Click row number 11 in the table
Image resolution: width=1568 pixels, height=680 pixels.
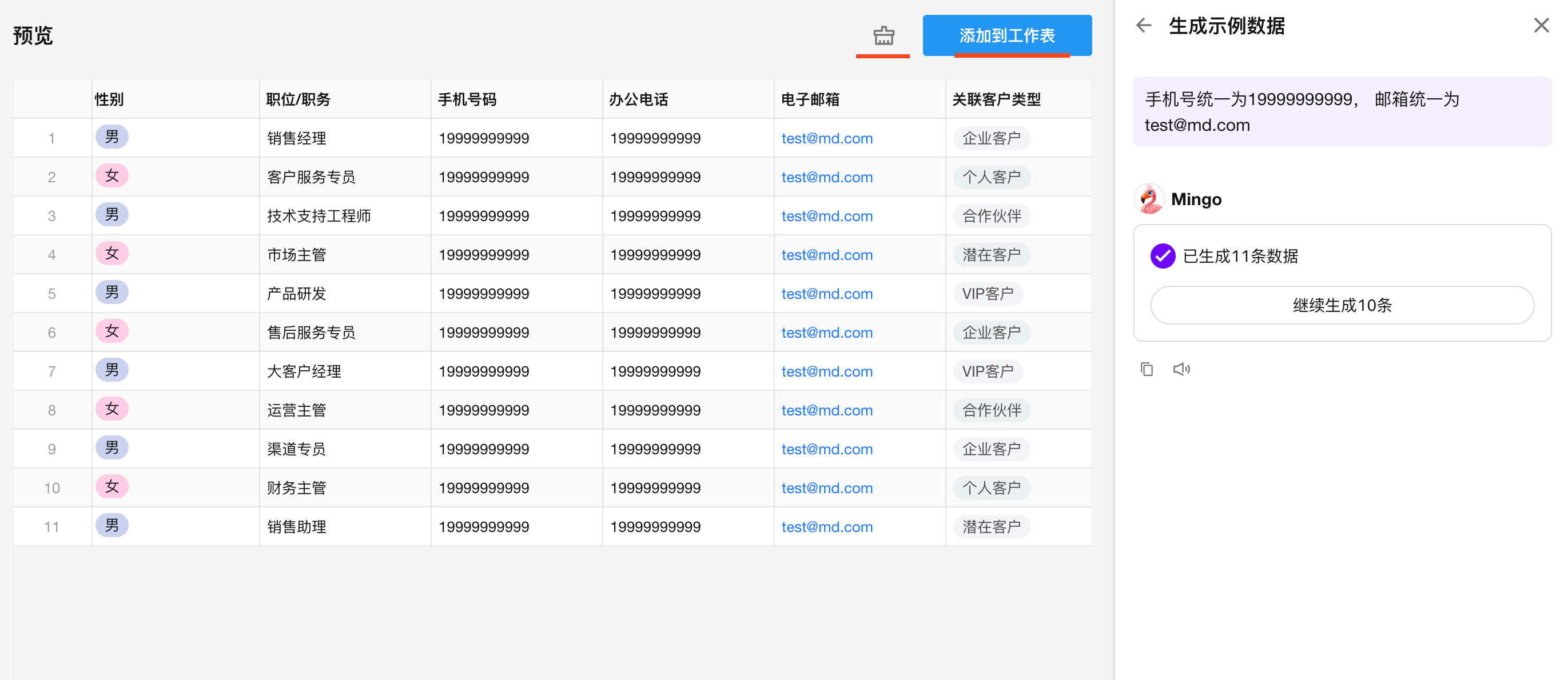pyautogui.click(x=51, y=527)
